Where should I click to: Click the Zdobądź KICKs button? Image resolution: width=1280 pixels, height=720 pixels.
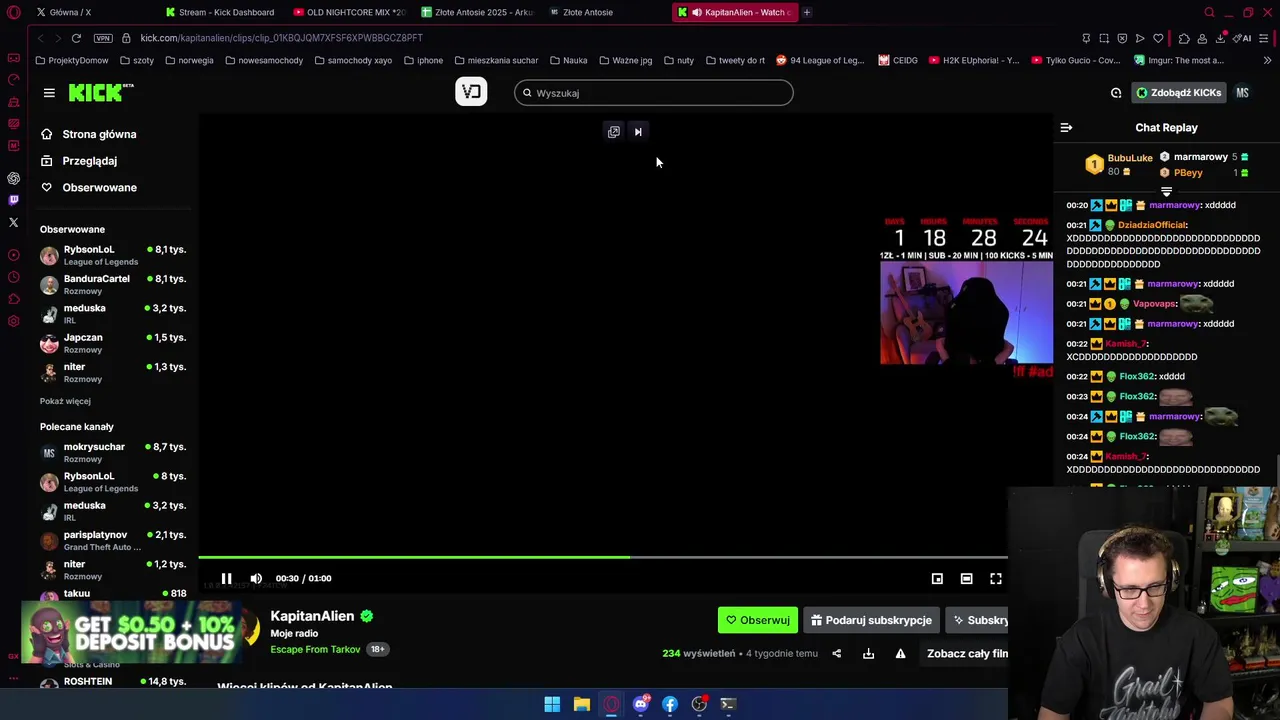1178,93
